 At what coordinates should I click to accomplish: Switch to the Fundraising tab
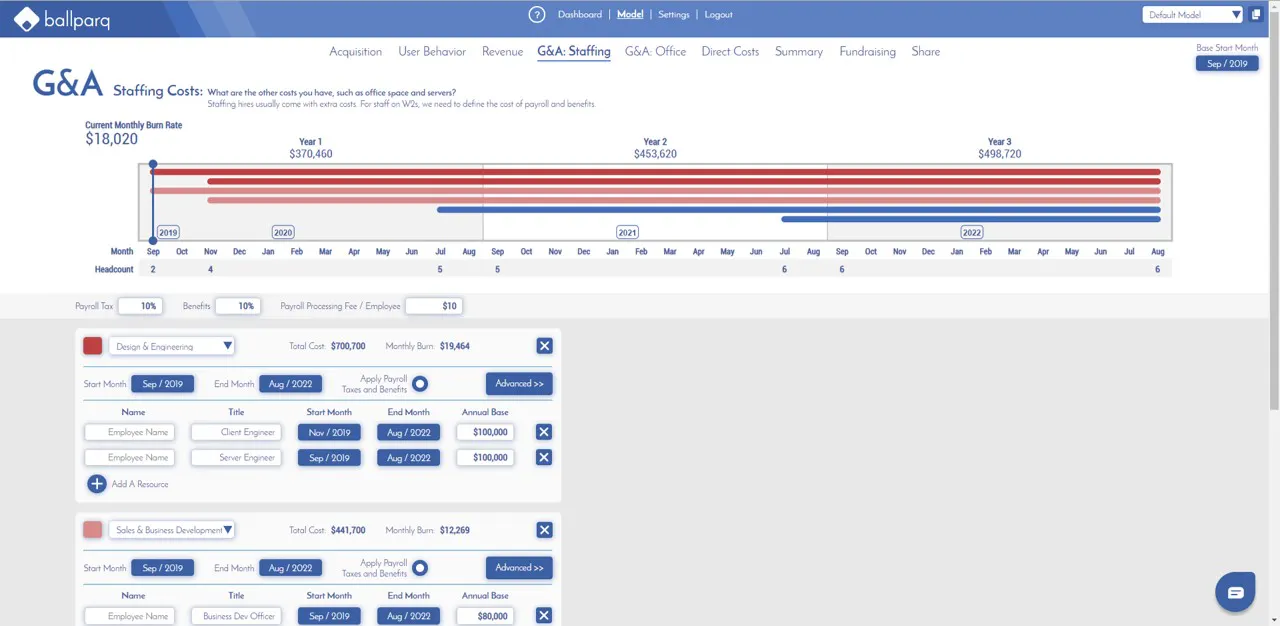[x=867, y=51]
